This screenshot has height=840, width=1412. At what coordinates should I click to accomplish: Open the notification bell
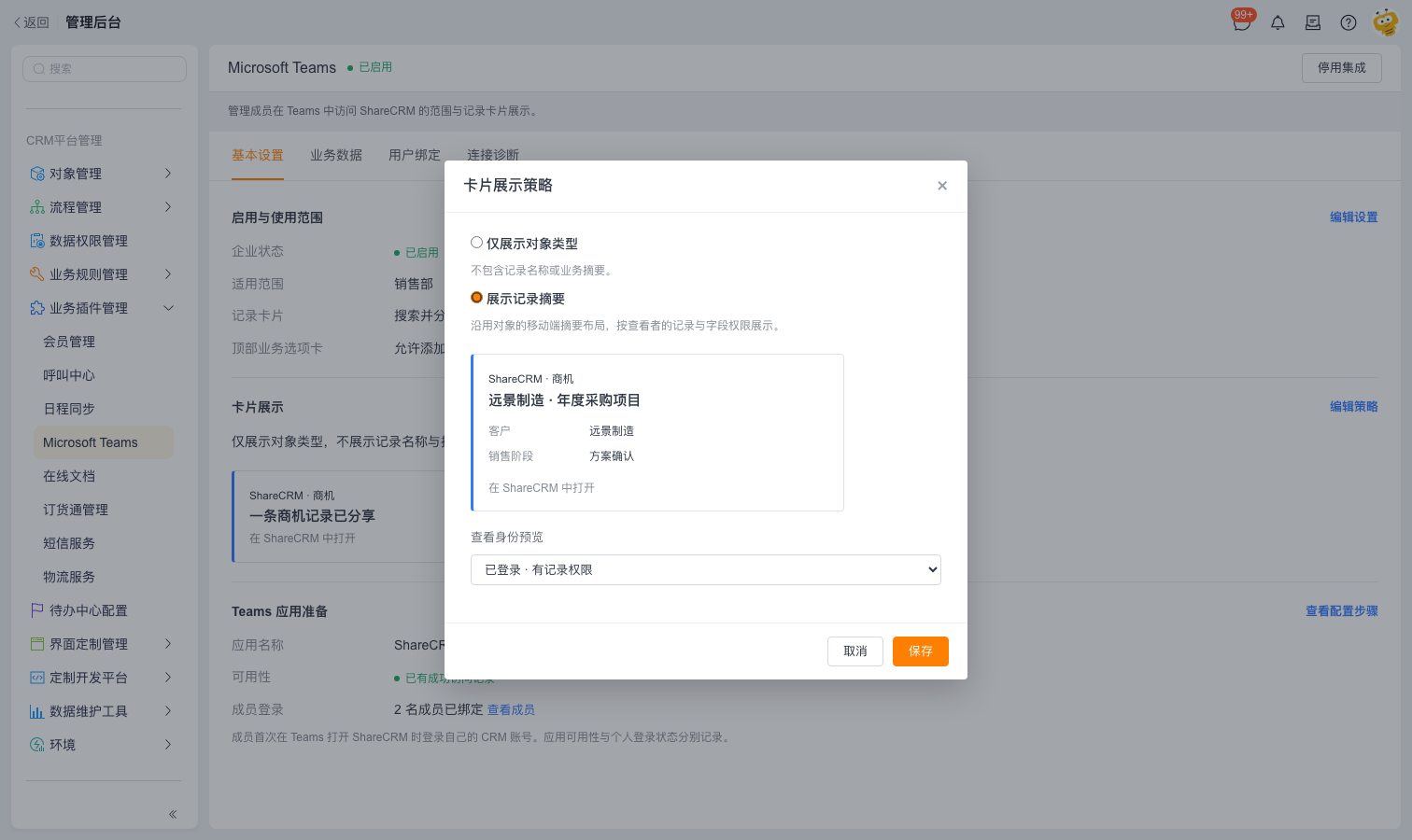tap(1278, 22)
